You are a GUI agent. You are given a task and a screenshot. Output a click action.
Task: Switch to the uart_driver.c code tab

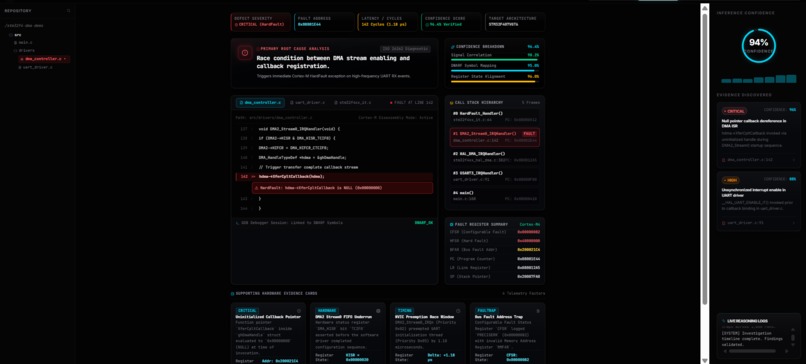[x=307, y=103]
